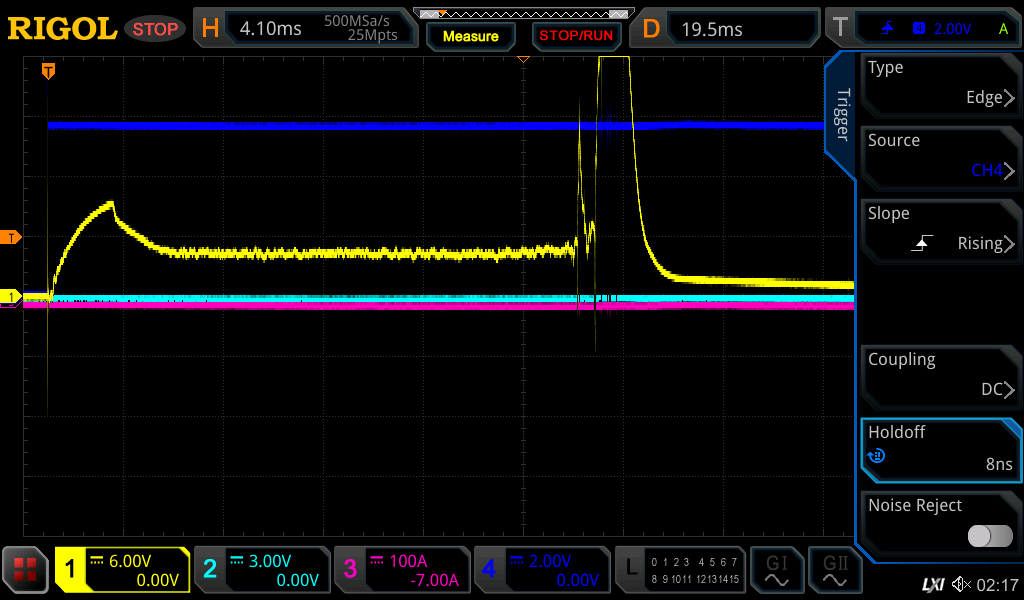Click the LXI network status icon
The height and width of the screenshot is (600, 1024).
tap(932, 584)
